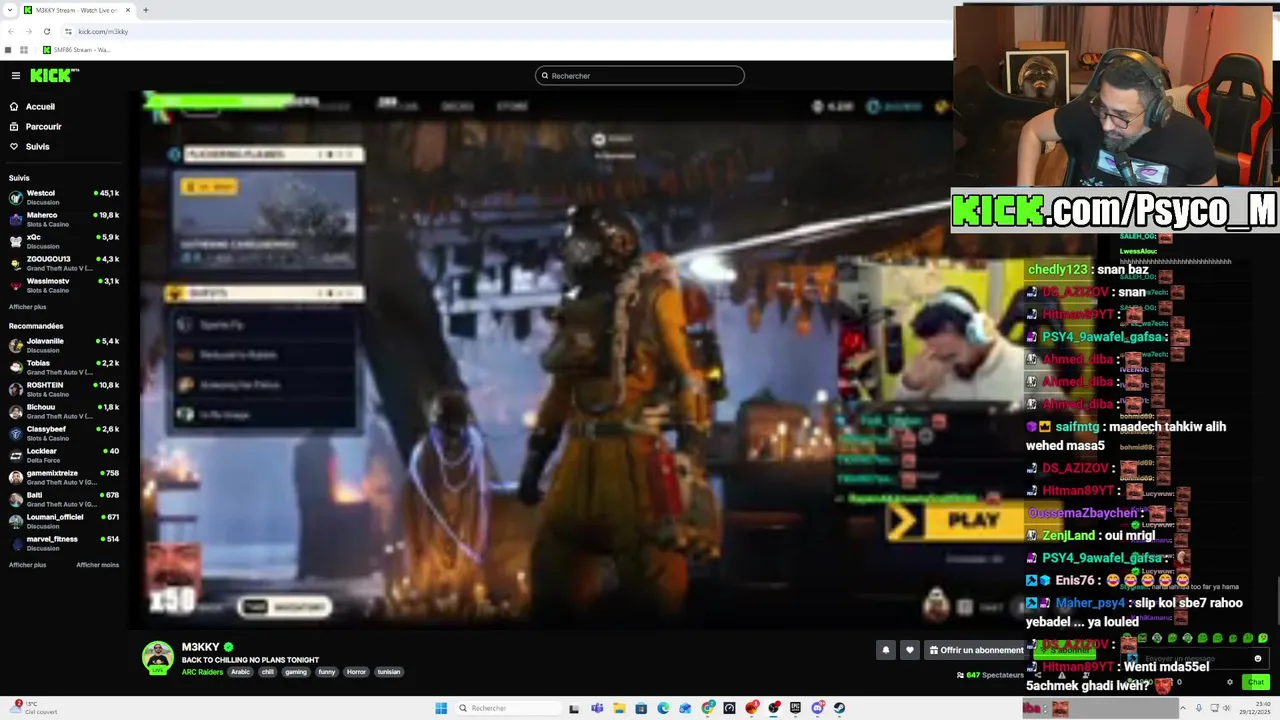This screenshot has width=1280, height=720.
Task: Toggle stream notifications bell
Action: click(x=886, y=650)
